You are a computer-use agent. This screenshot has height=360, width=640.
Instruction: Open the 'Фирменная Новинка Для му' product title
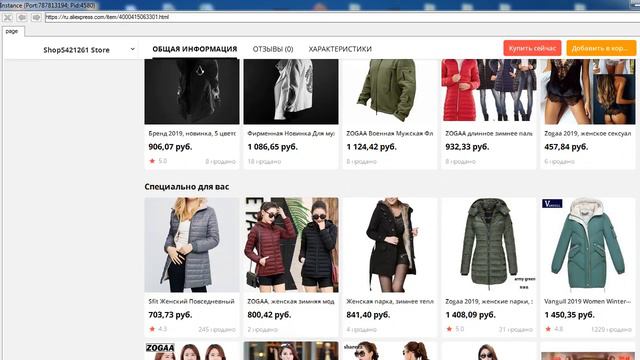pos(291,133)
